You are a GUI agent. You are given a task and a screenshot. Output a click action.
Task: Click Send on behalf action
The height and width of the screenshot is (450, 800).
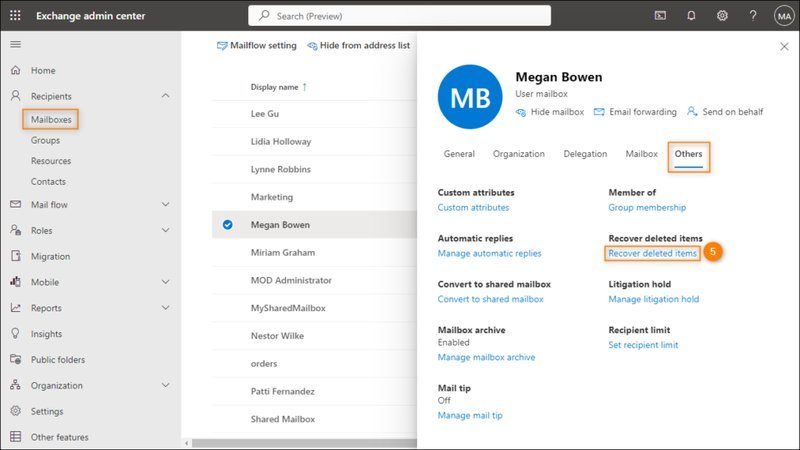click(x=725, y=112)
